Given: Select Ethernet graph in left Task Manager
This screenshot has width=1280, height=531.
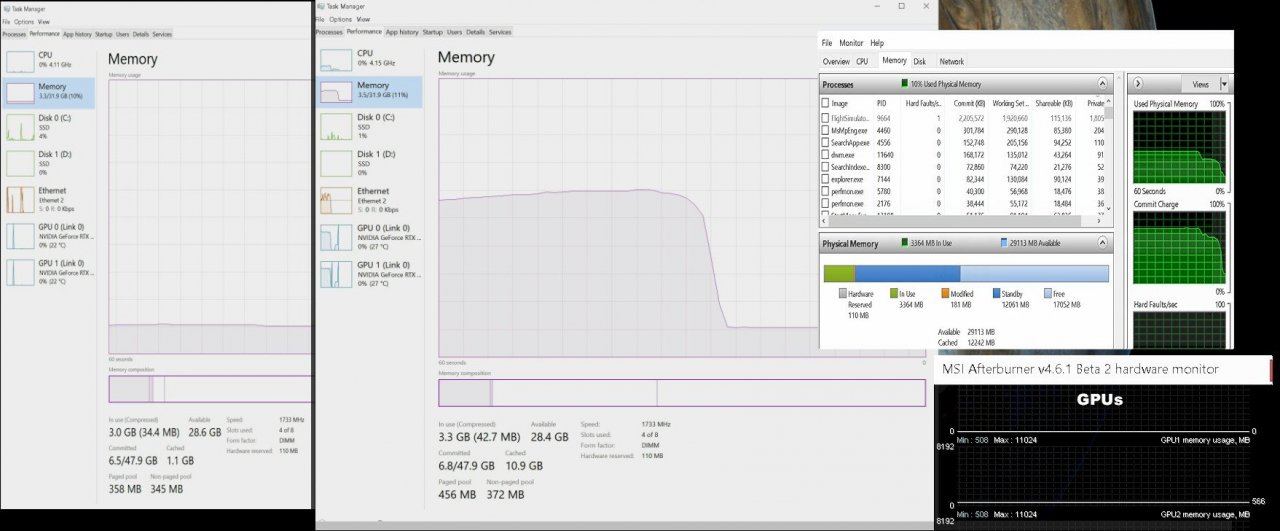Looking at the screenshot, I should point(20,199).
